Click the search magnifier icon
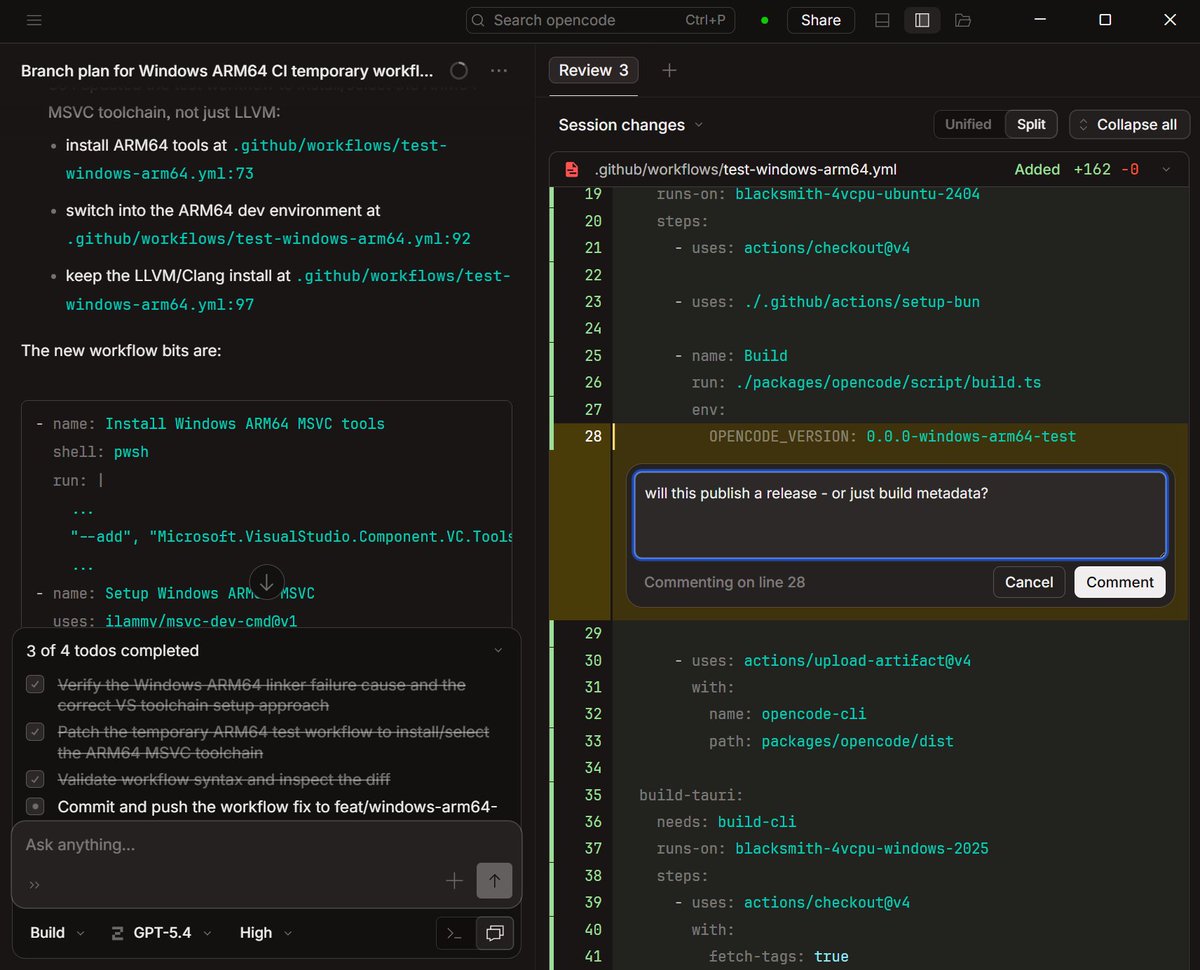The width and height of the screenshot is (1200, 970). 479,20
